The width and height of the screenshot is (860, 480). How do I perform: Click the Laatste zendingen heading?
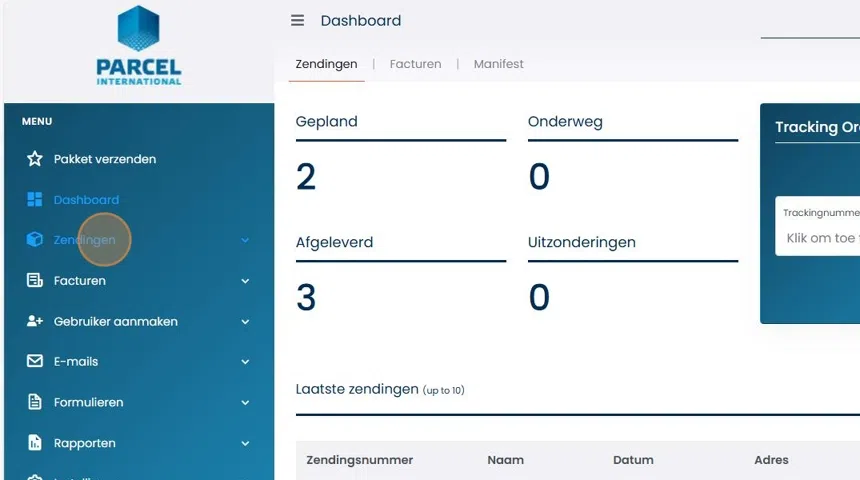coord(380,389)
